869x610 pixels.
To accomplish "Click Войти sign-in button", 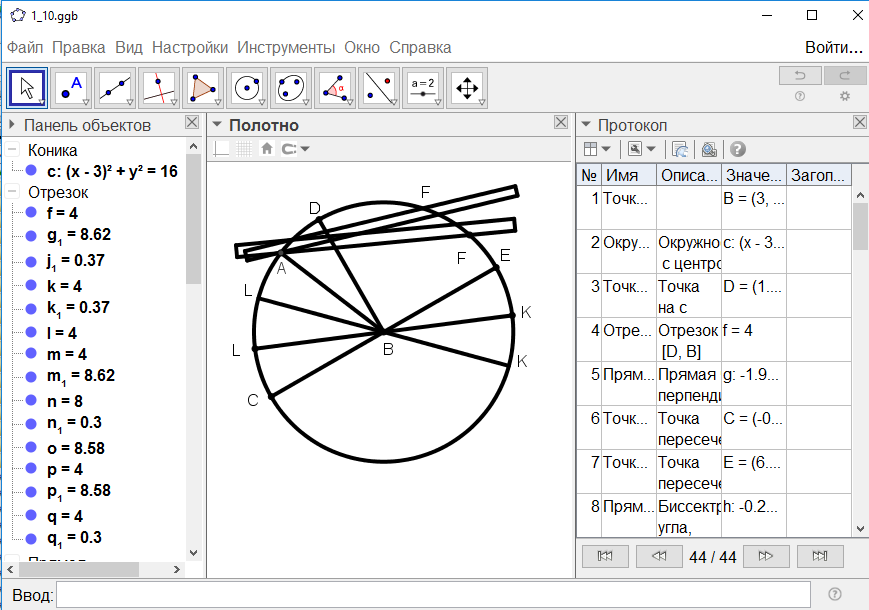I will point(833,47).
